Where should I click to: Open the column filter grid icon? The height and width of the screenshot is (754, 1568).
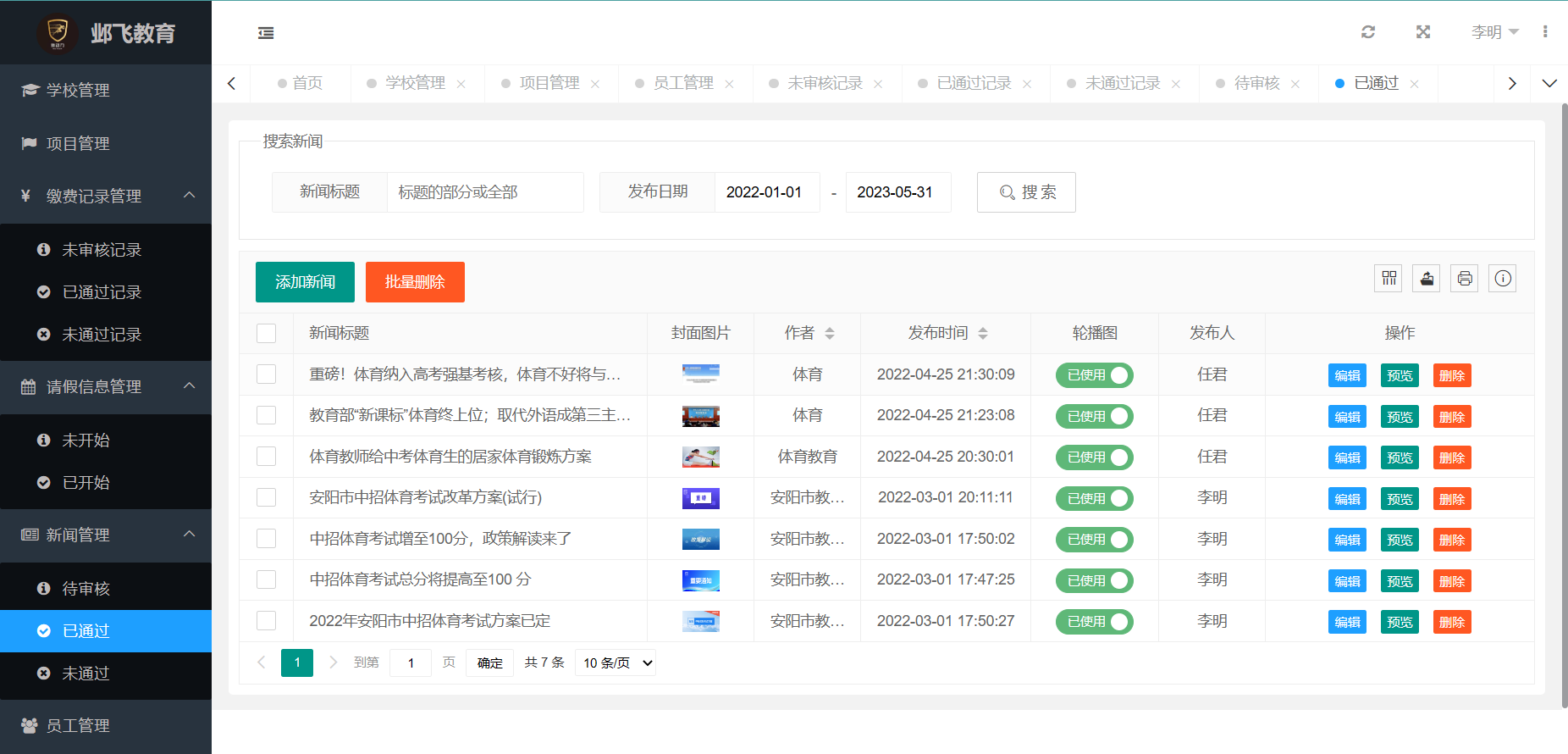pyautogui.click(x=1389, y=279)
